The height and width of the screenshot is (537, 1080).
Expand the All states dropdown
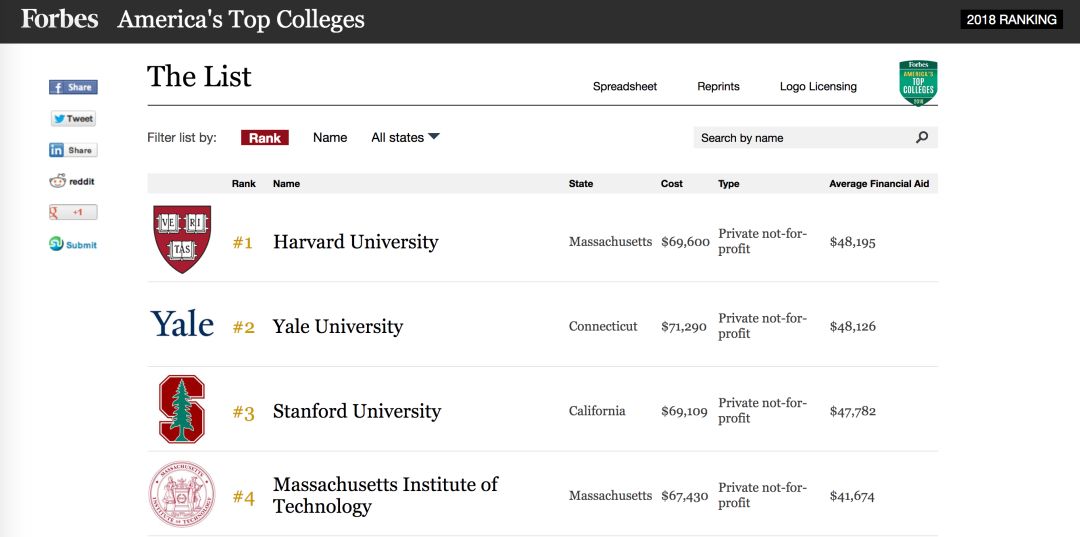pos(405,138)
